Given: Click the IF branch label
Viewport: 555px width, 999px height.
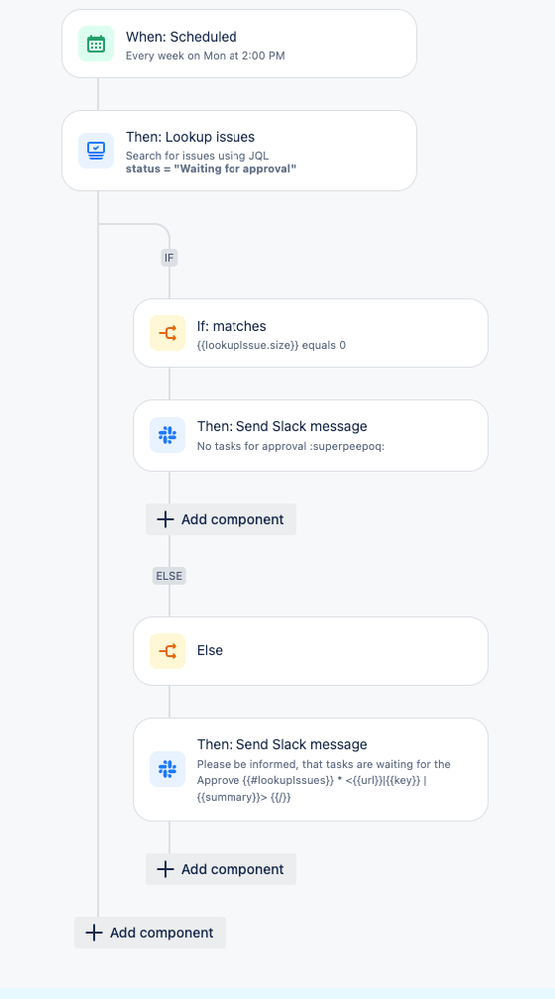Looking at the screenshot, I should pyautogui.click(x=169, y=257).
